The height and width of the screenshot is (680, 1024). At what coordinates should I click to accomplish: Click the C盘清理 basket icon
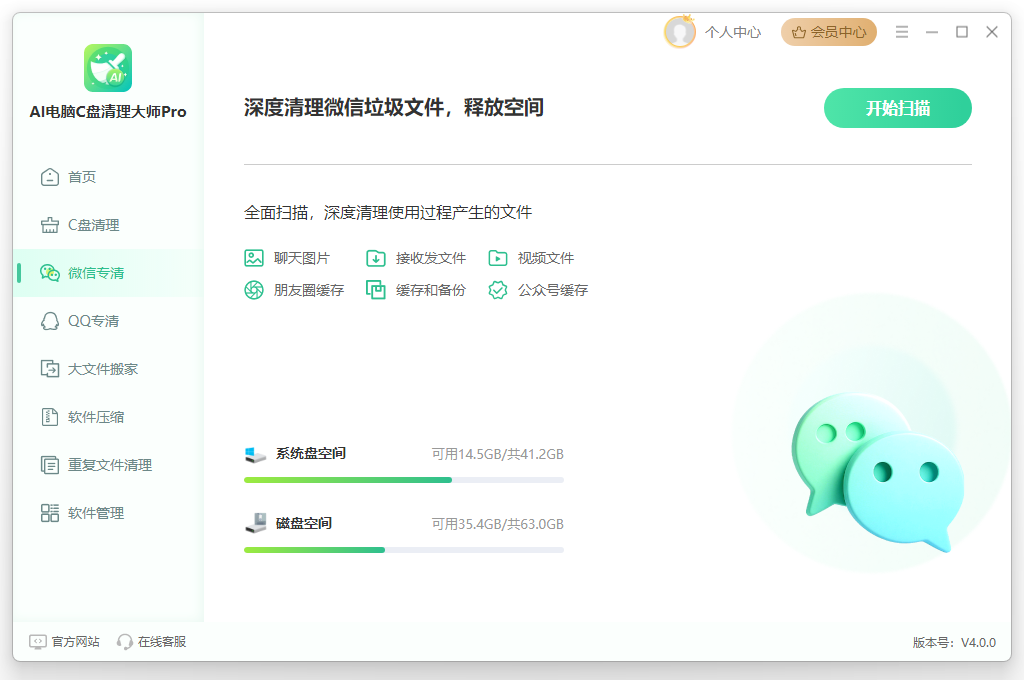pyautogui.click(x=50, y=225)
